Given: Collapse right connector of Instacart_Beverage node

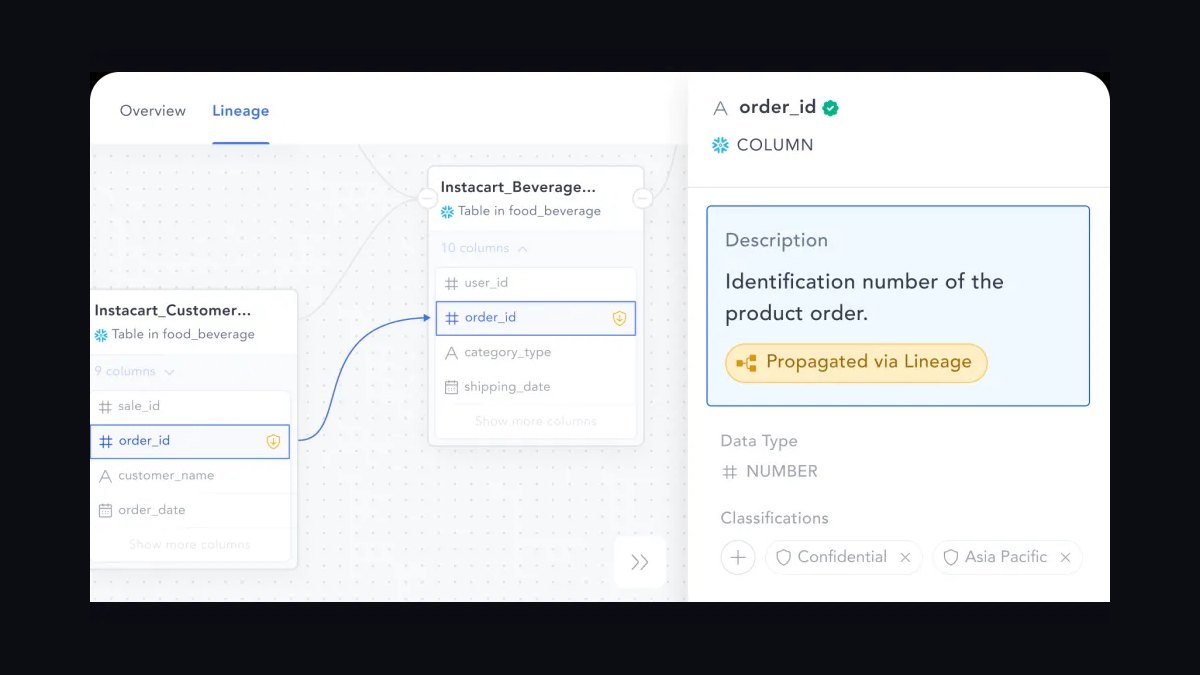Looking at the screenshot, I should (643, 199).
